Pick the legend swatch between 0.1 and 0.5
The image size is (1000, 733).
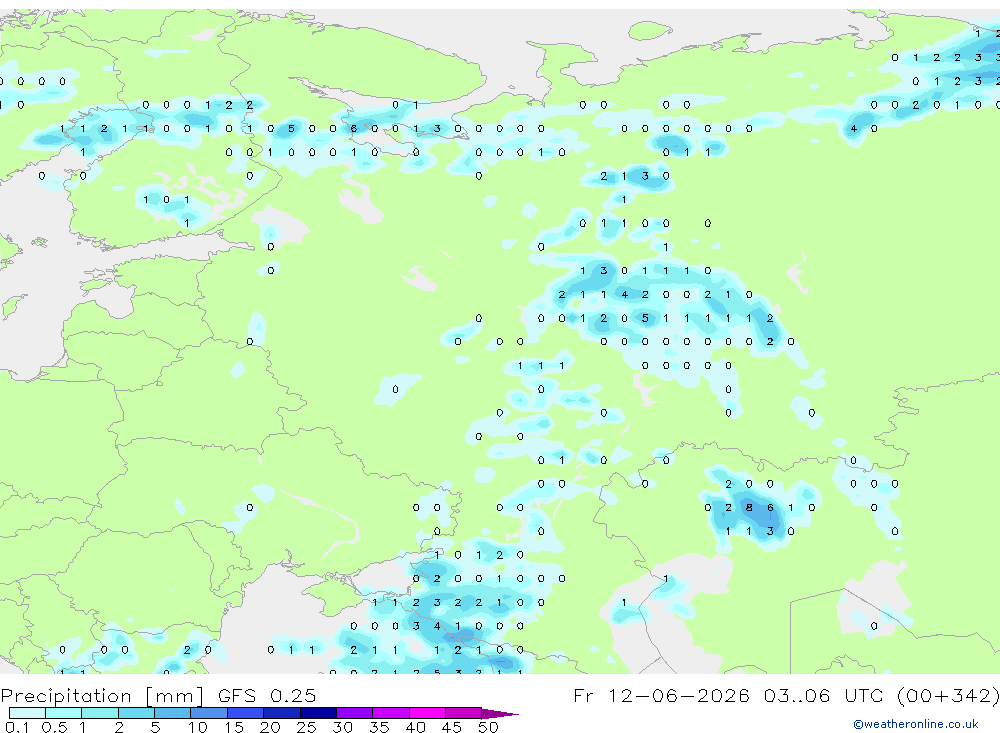(27, 713)
